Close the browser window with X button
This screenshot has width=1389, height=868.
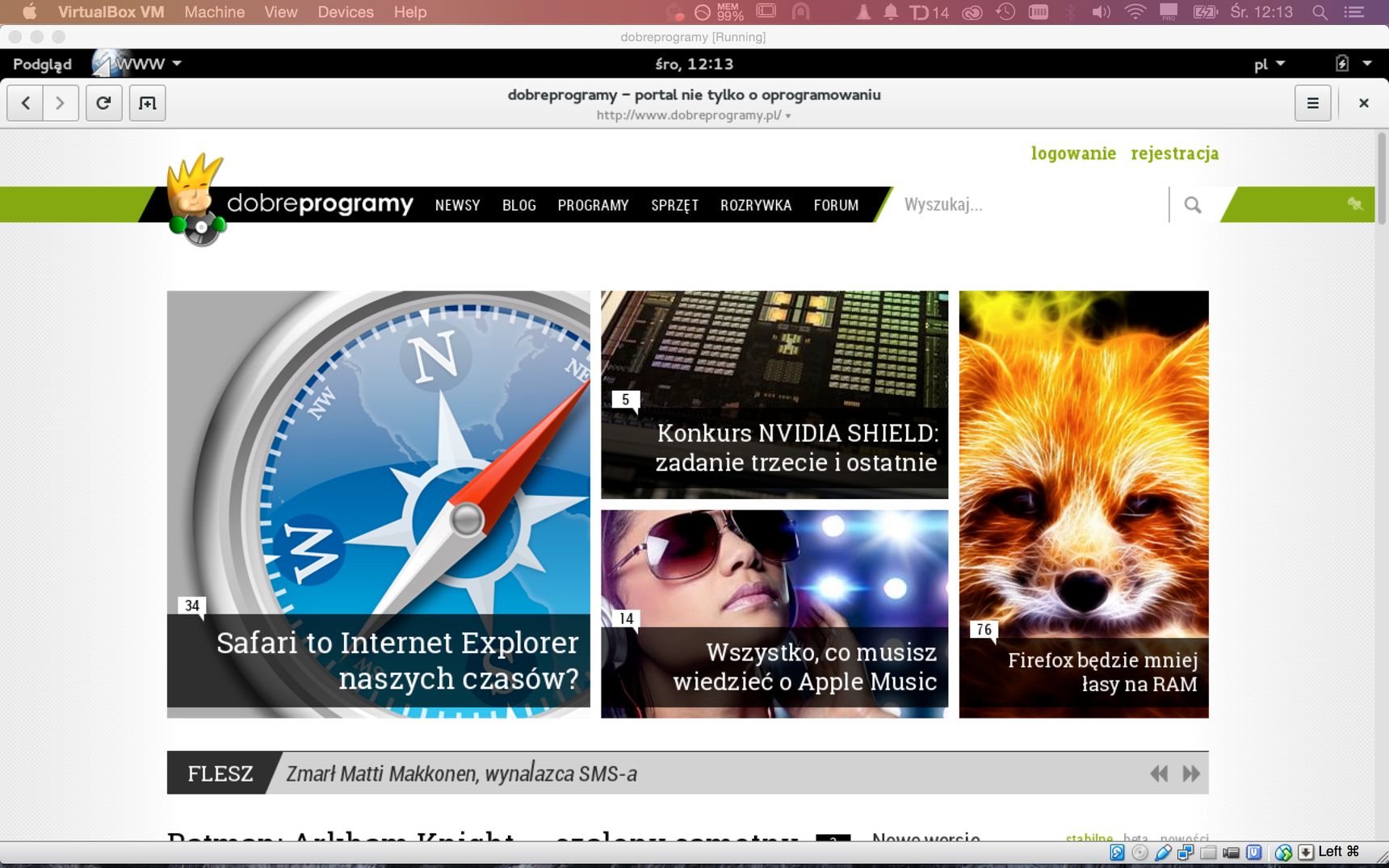pyautogui.click(x=1364, y=103)
